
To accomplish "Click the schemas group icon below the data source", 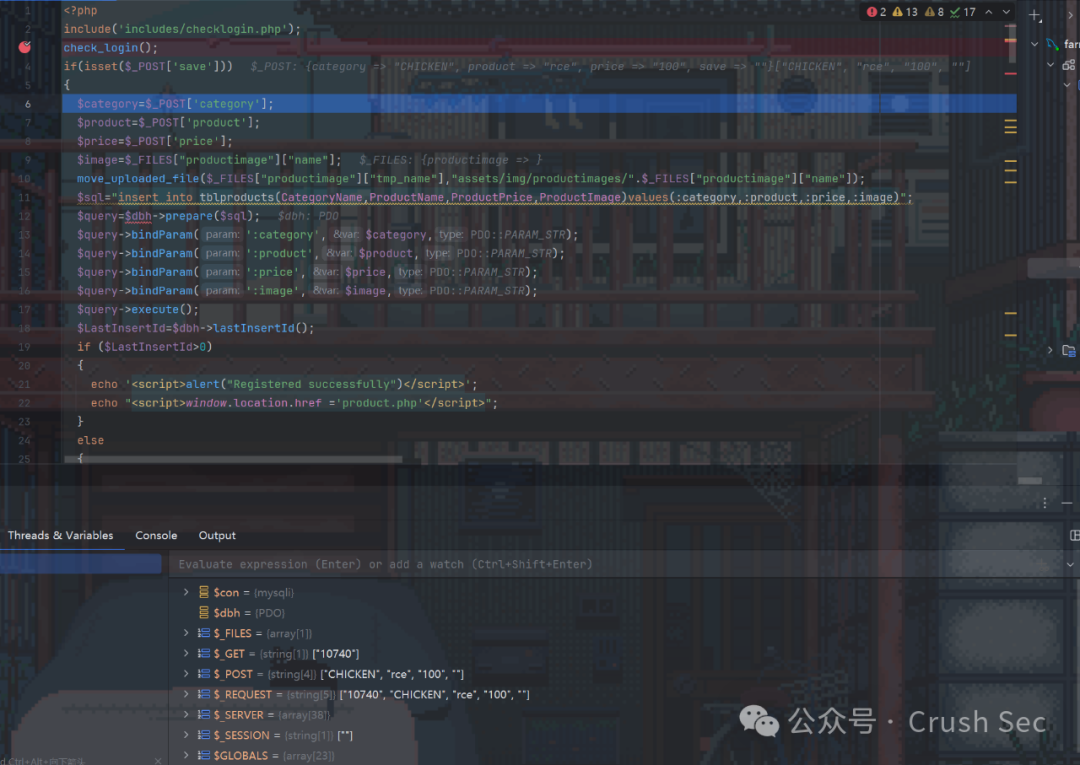I will click(x=1068, y=65).
